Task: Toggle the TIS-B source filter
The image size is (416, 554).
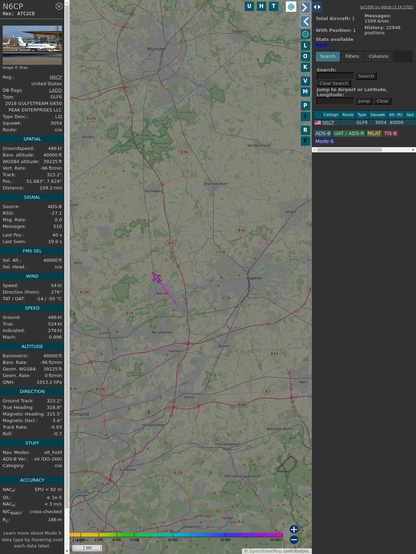Action: click(390, 133)
